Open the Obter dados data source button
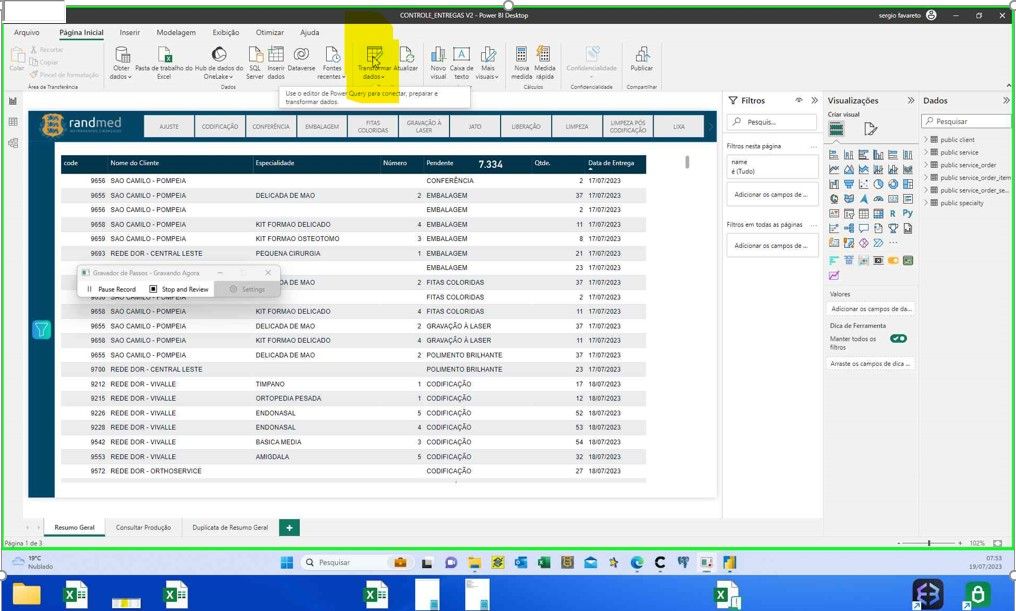 tap(121, 63)
